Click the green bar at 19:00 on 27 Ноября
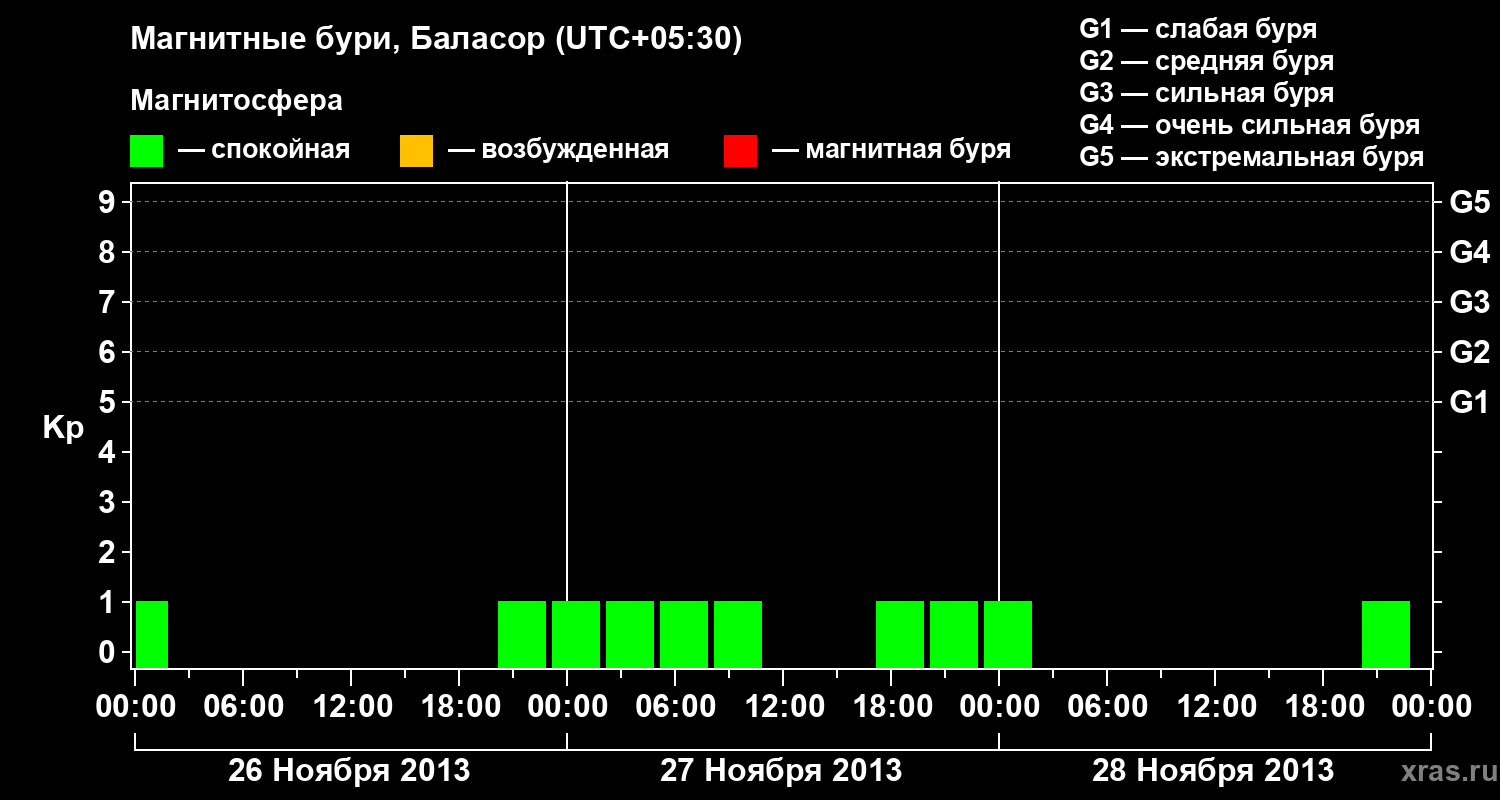This screenshot has width=1500, height=800. point(900,634)
